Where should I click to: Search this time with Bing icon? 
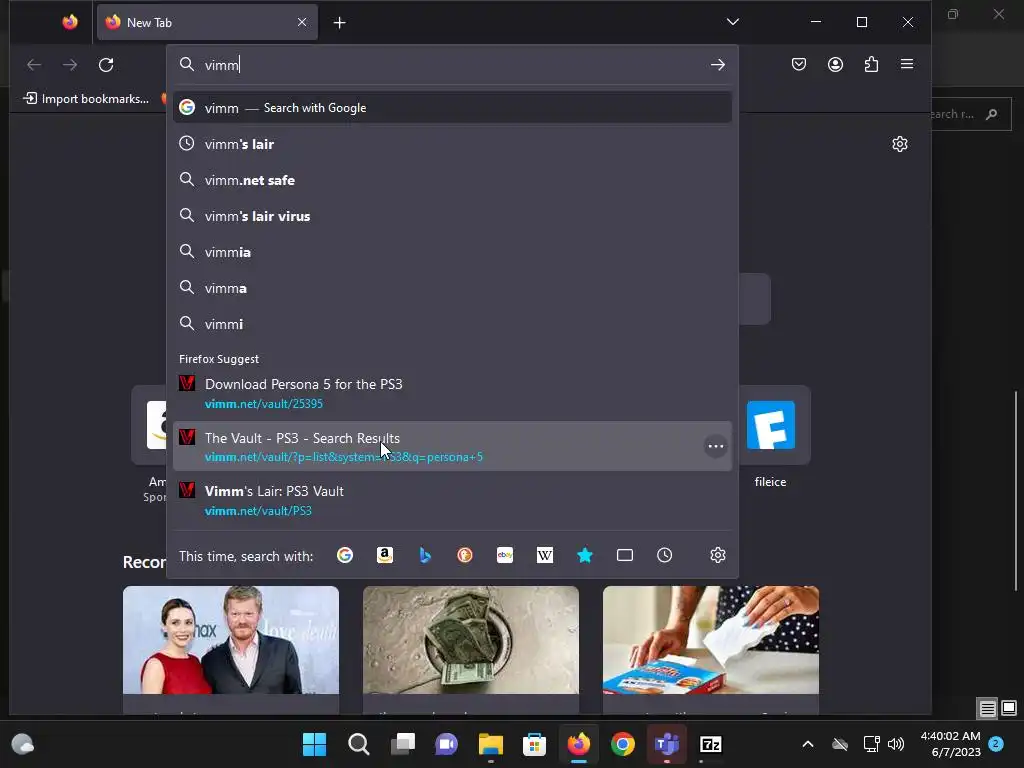click(425, 555)
